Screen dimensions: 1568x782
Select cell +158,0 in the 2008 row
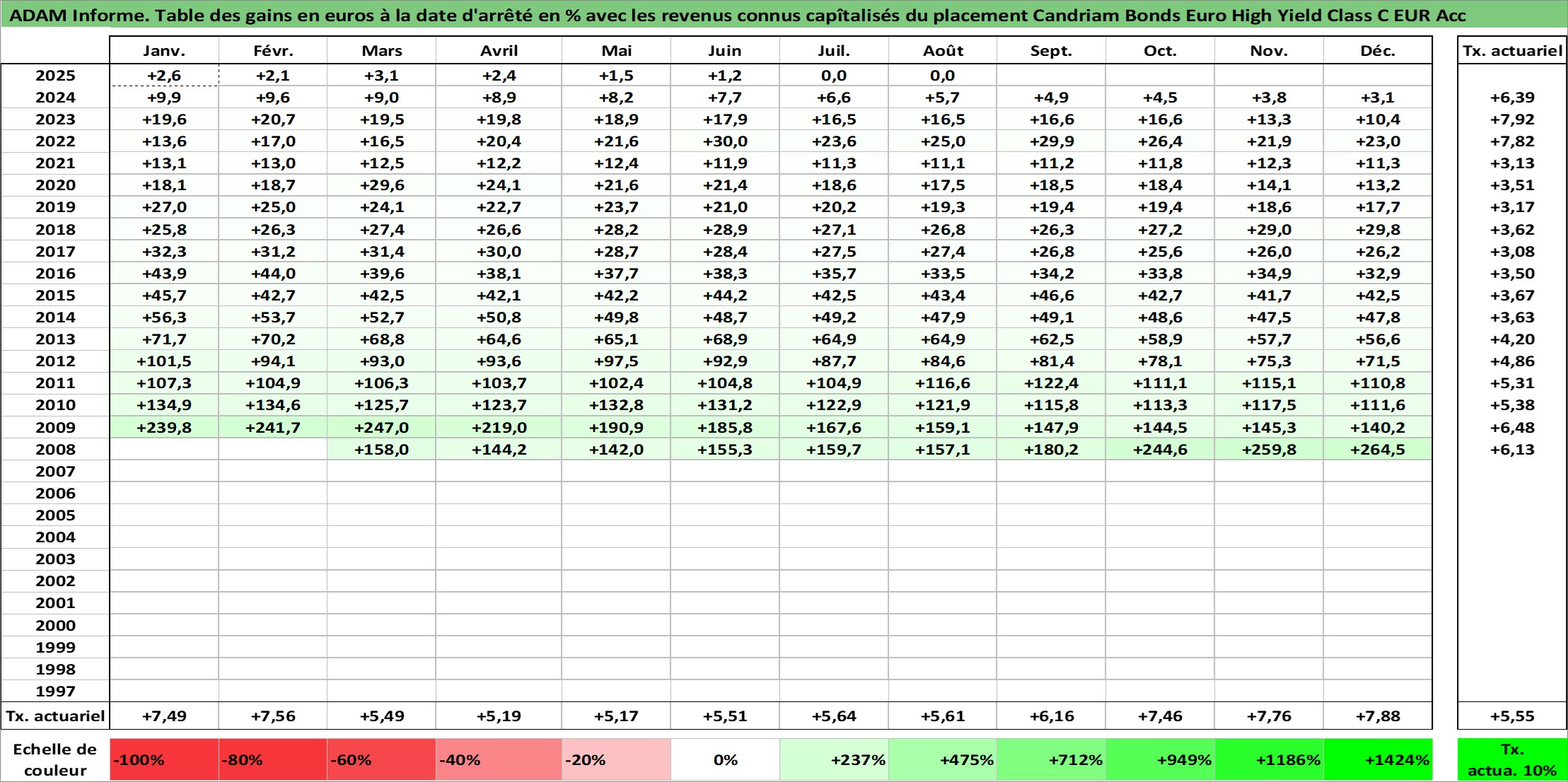(382, 450)
